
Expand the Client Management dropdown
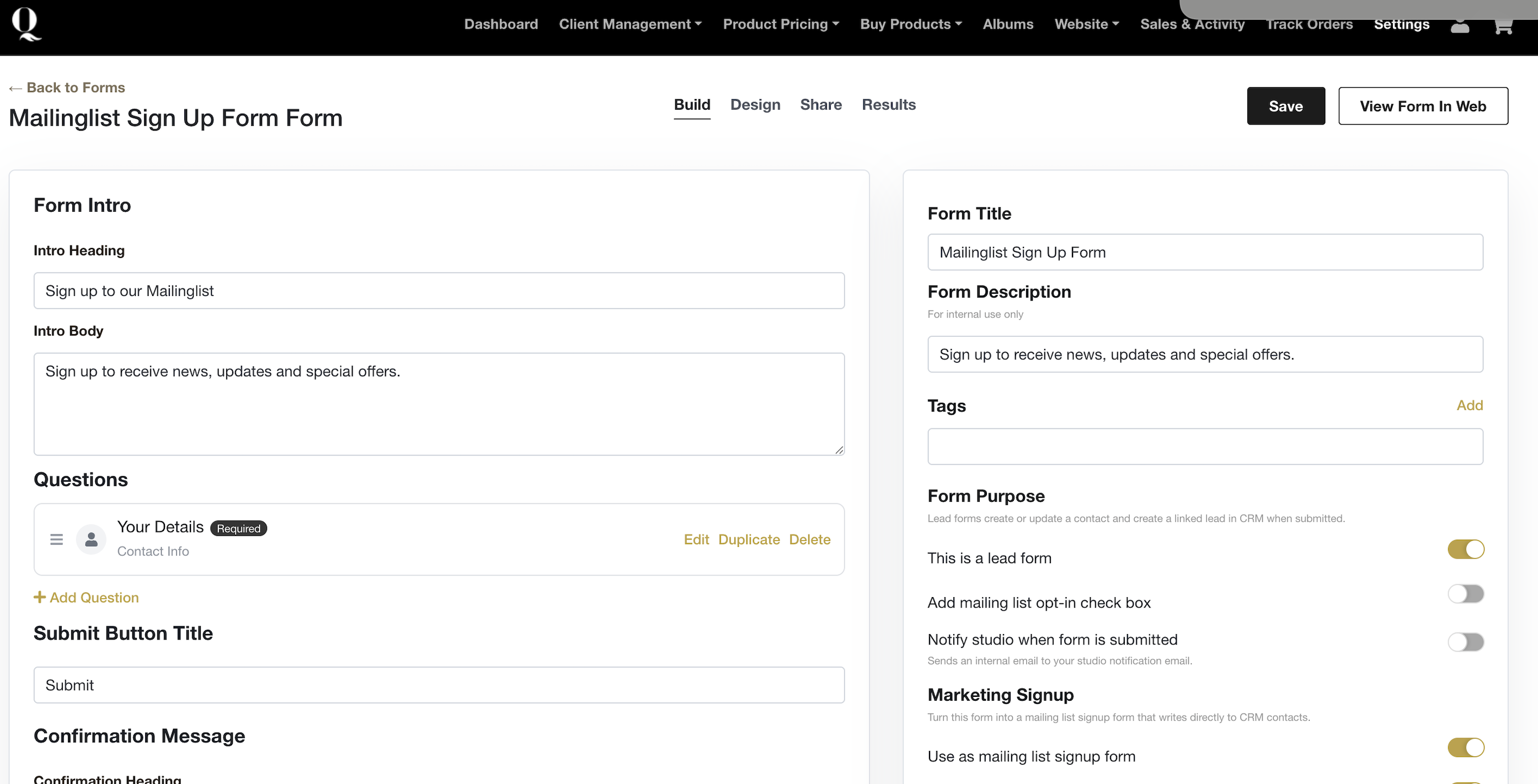(630, 24)
